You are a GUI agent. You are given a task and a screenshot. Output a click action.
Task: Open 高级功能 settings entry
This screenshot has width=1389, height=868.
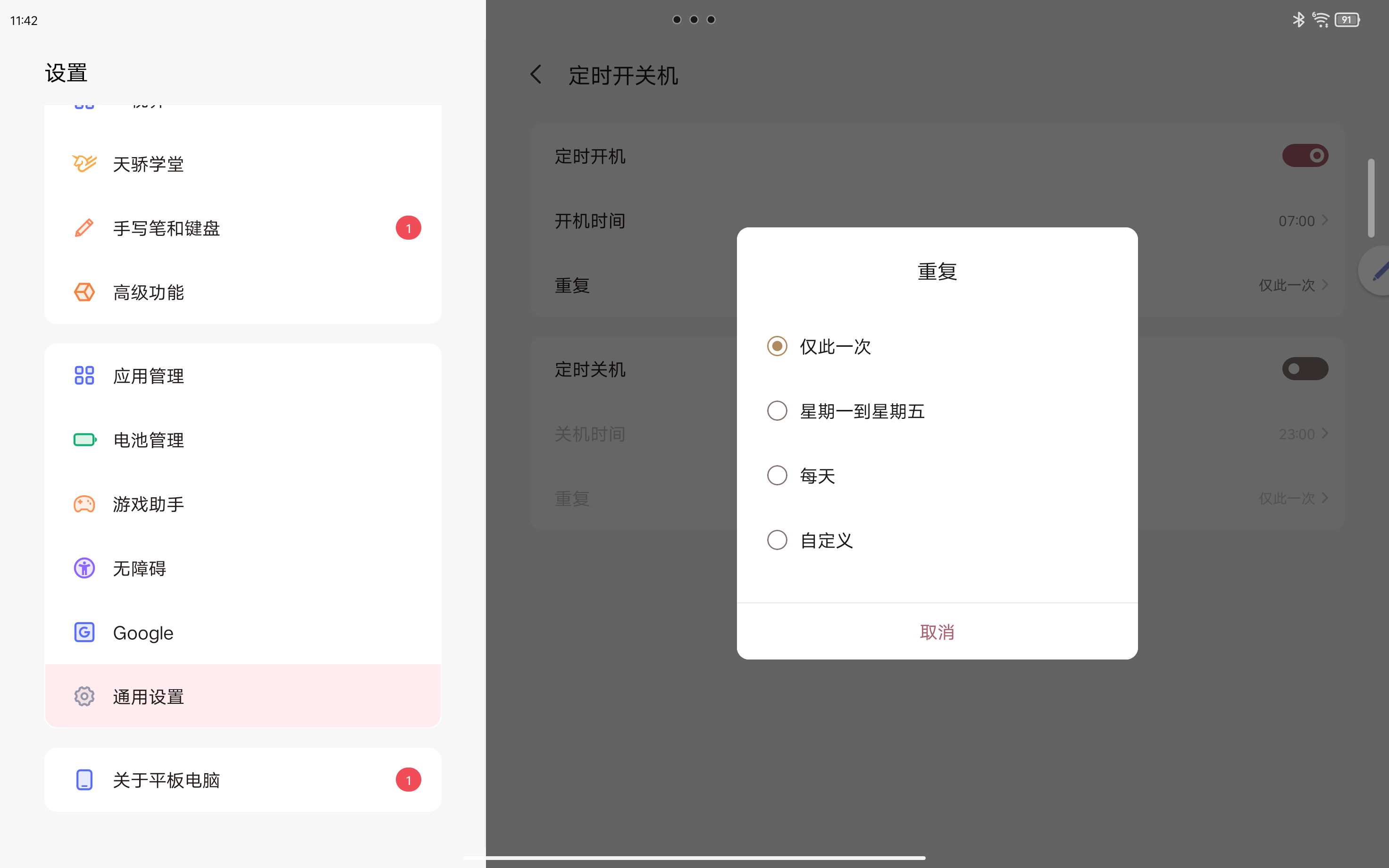(x=243, y=292)
